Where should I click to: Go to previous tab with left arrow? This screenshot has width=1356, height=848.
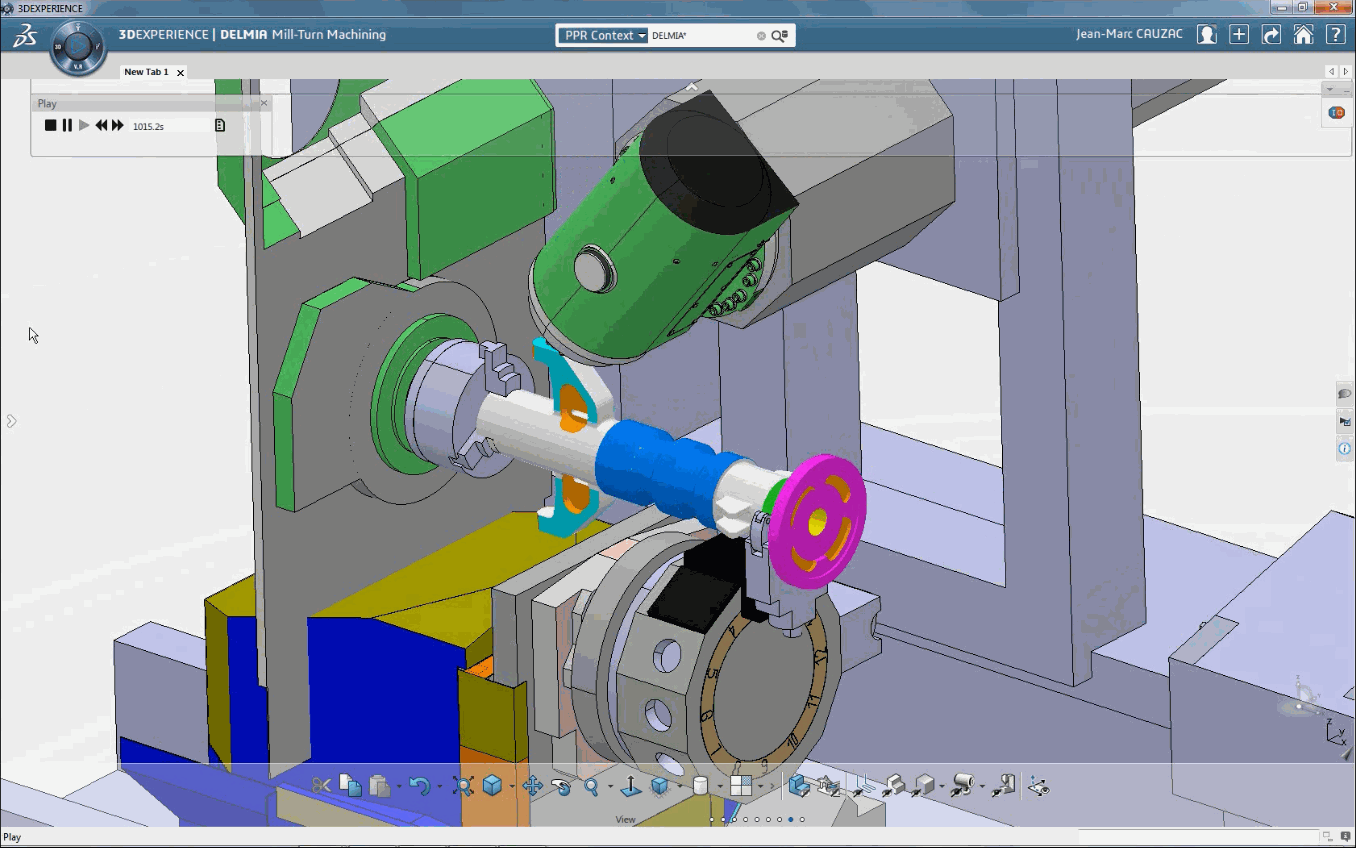pyautogui.click(x=1331, y=72)
